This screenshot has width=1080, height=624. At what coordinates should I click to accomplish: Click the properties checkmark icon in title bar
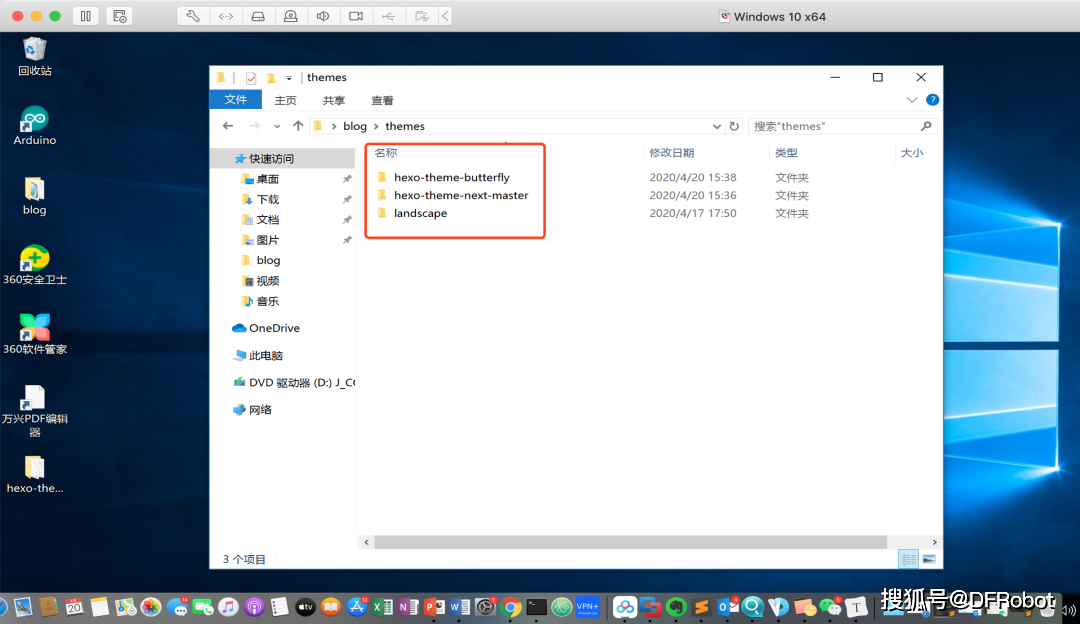tap(251, 78)
